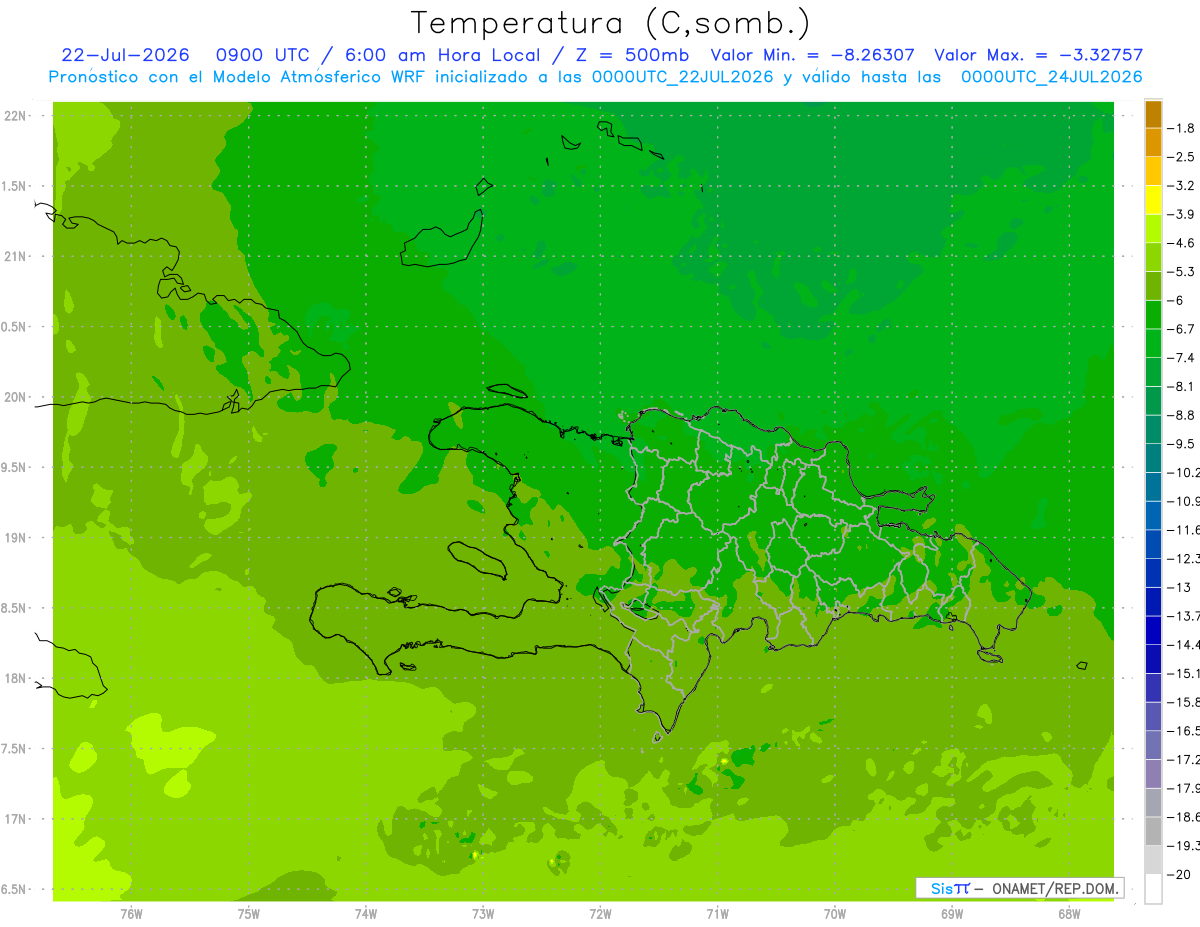The image size is (1200, 927).
Task: Click the "Valor Max. = -3.32757" readout
Action: coord(1038,55)
